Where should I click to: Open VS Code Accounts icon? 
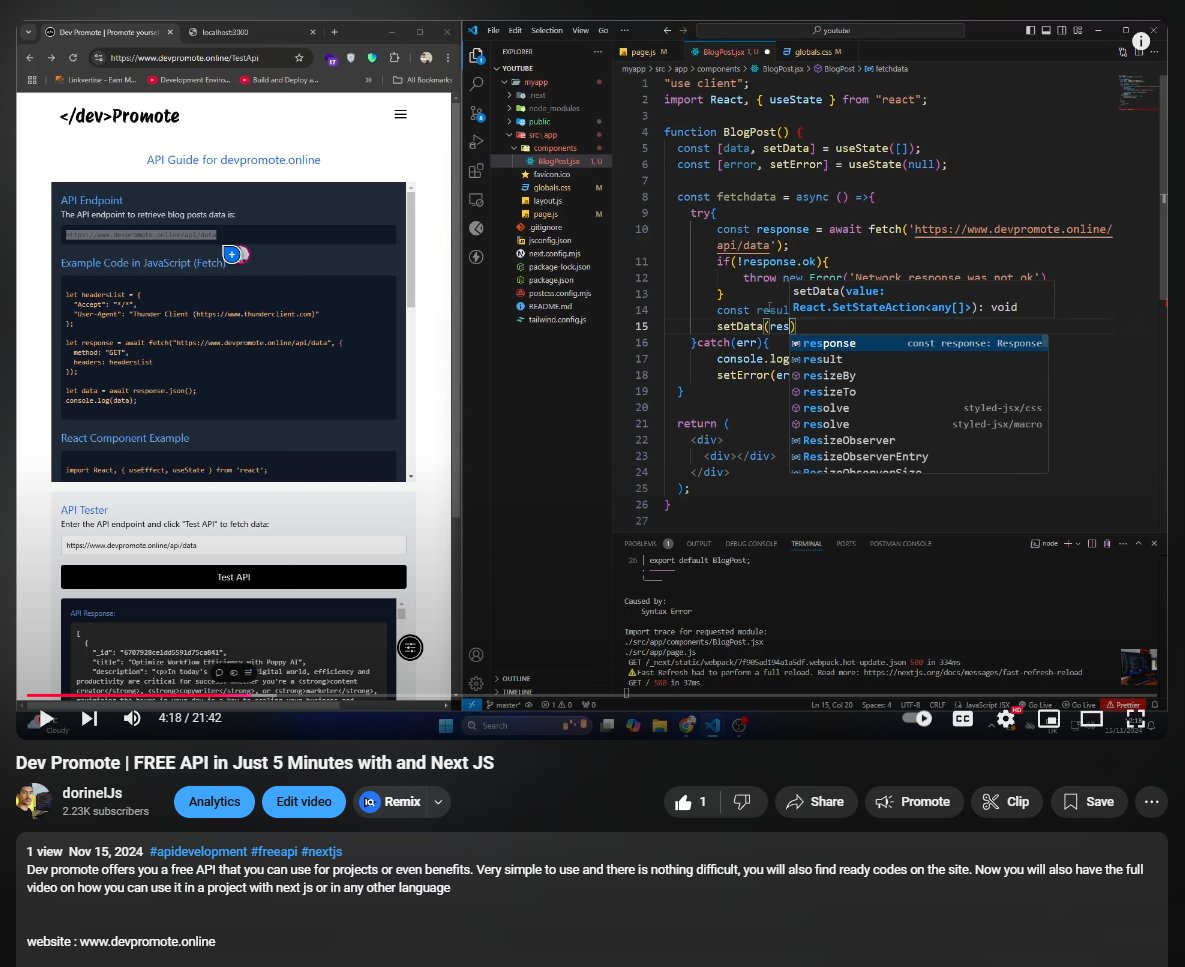476,655
